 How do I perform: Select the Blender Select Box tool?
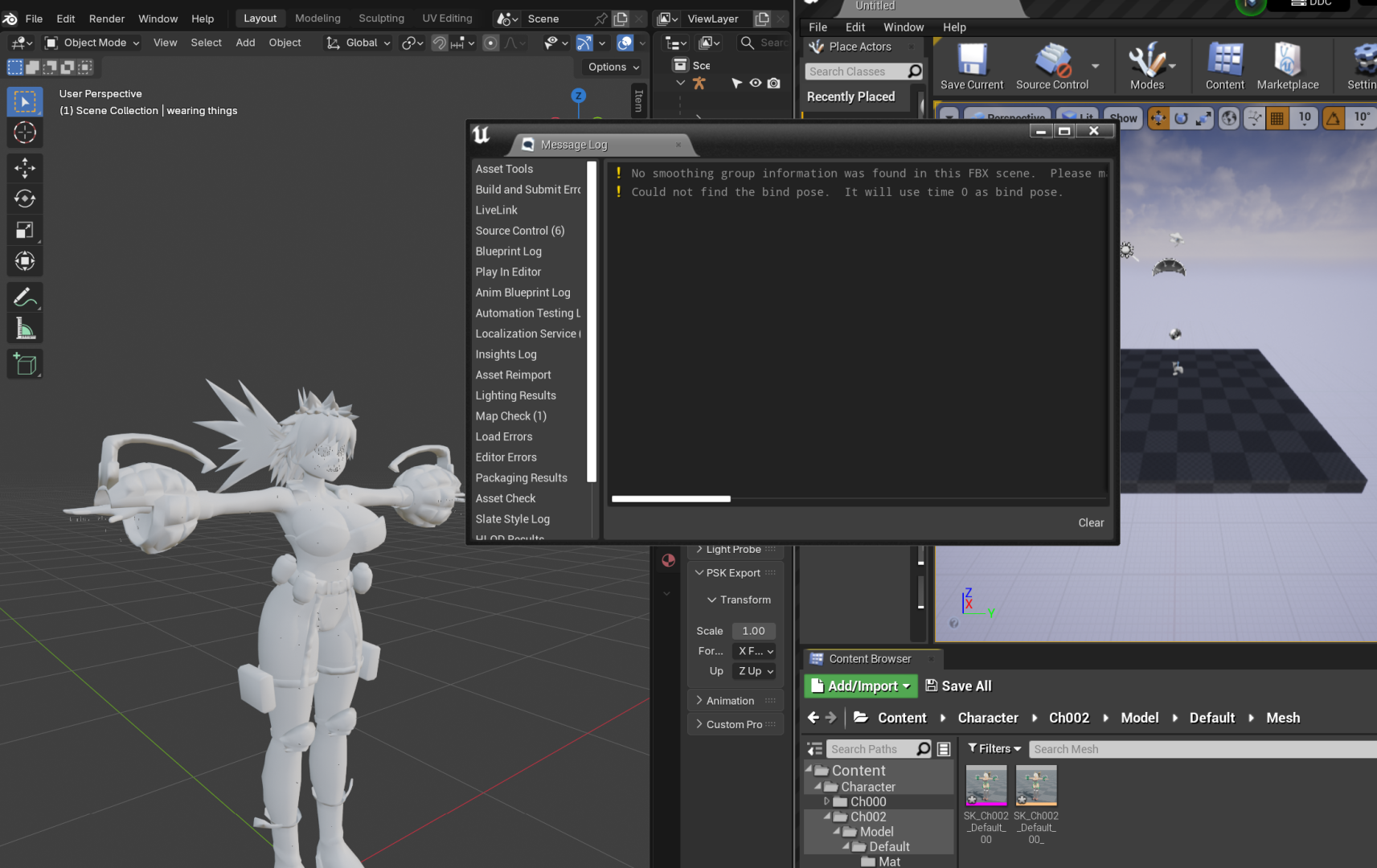coord(25,102)
